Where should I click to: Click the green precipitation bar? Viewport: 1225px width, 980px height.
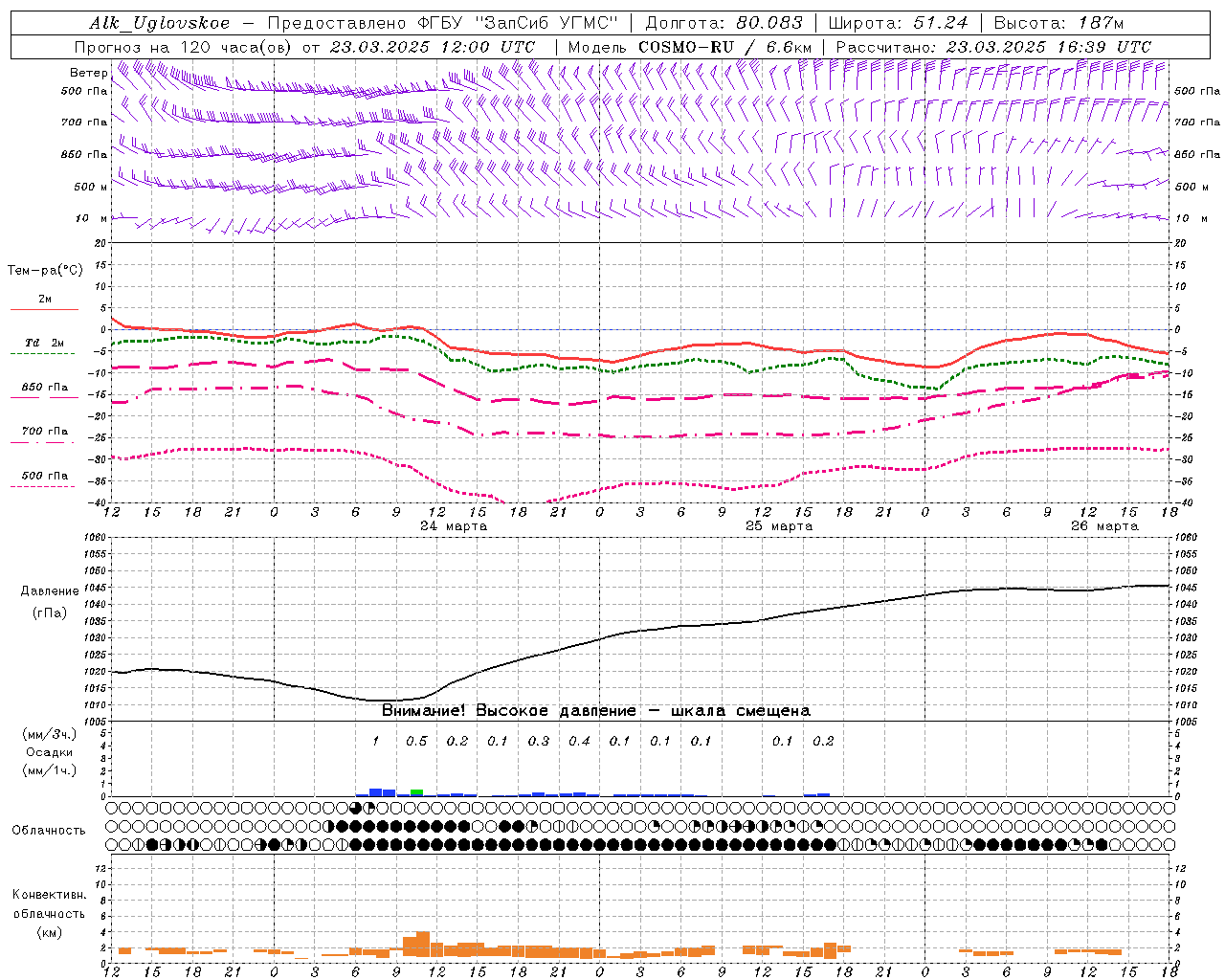click(x=416, y=792)
